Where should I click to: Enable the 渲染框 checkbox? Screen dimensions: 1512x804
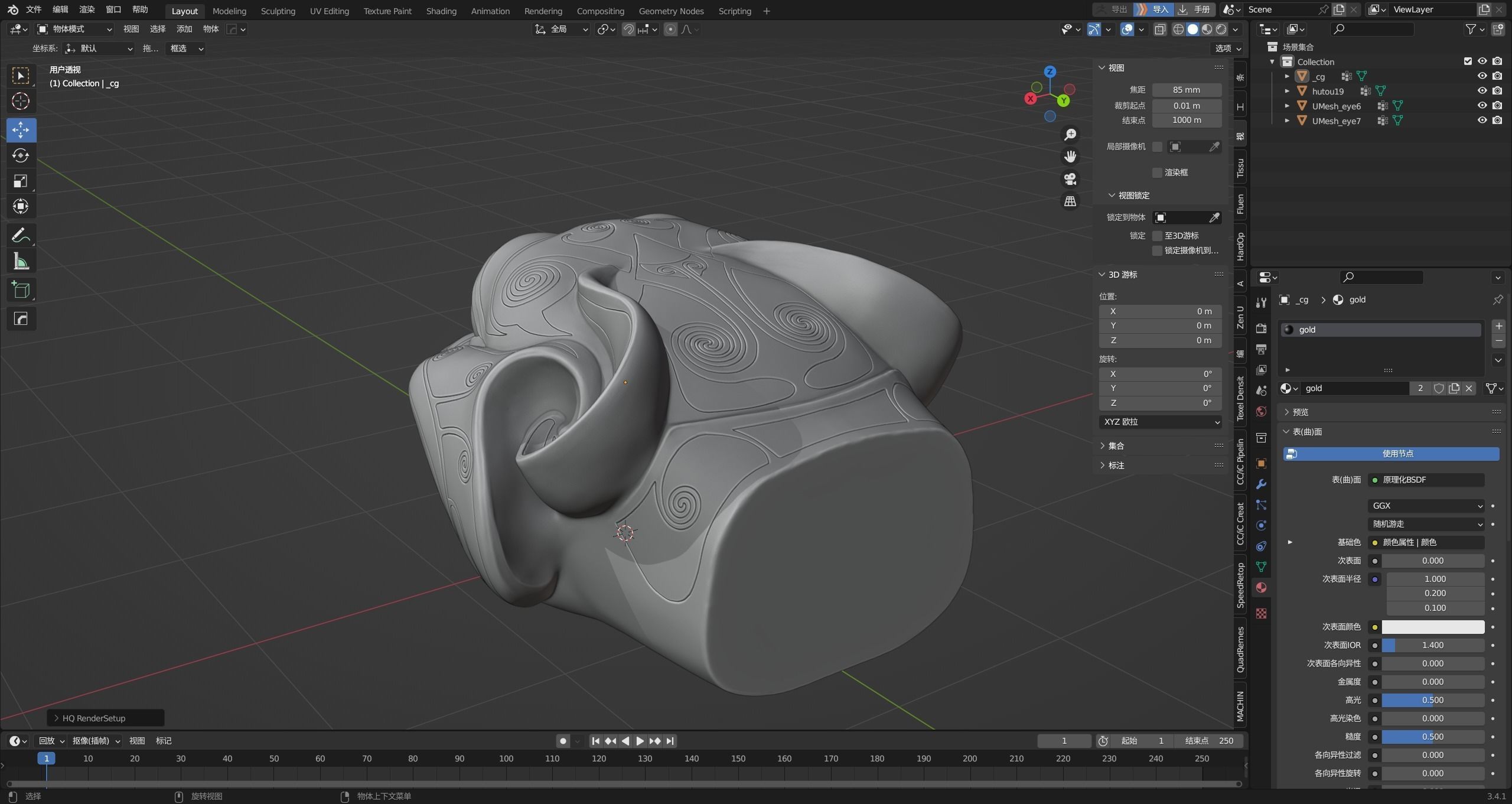(1157, 172)
